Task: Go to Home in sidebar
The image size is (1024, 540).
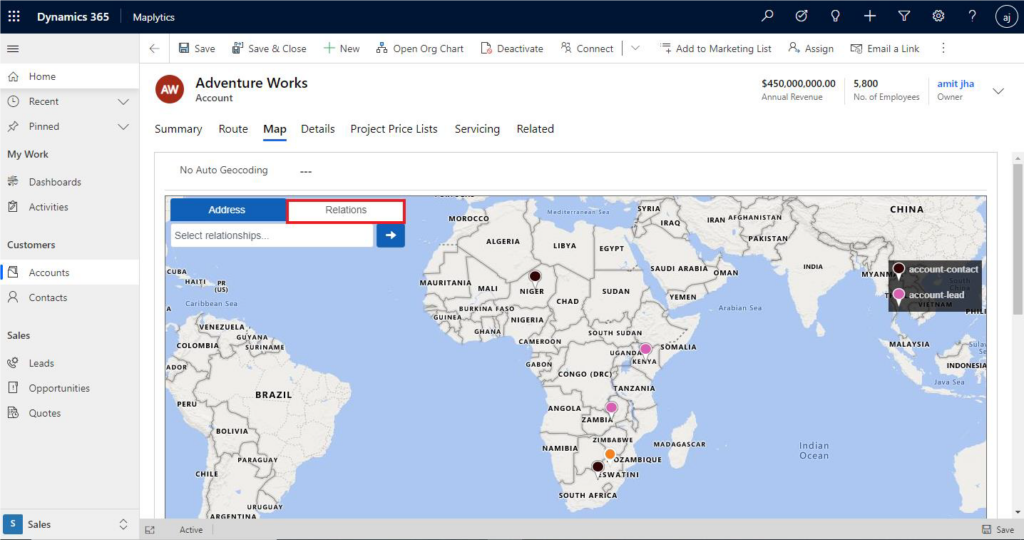Action: [69, 76]
